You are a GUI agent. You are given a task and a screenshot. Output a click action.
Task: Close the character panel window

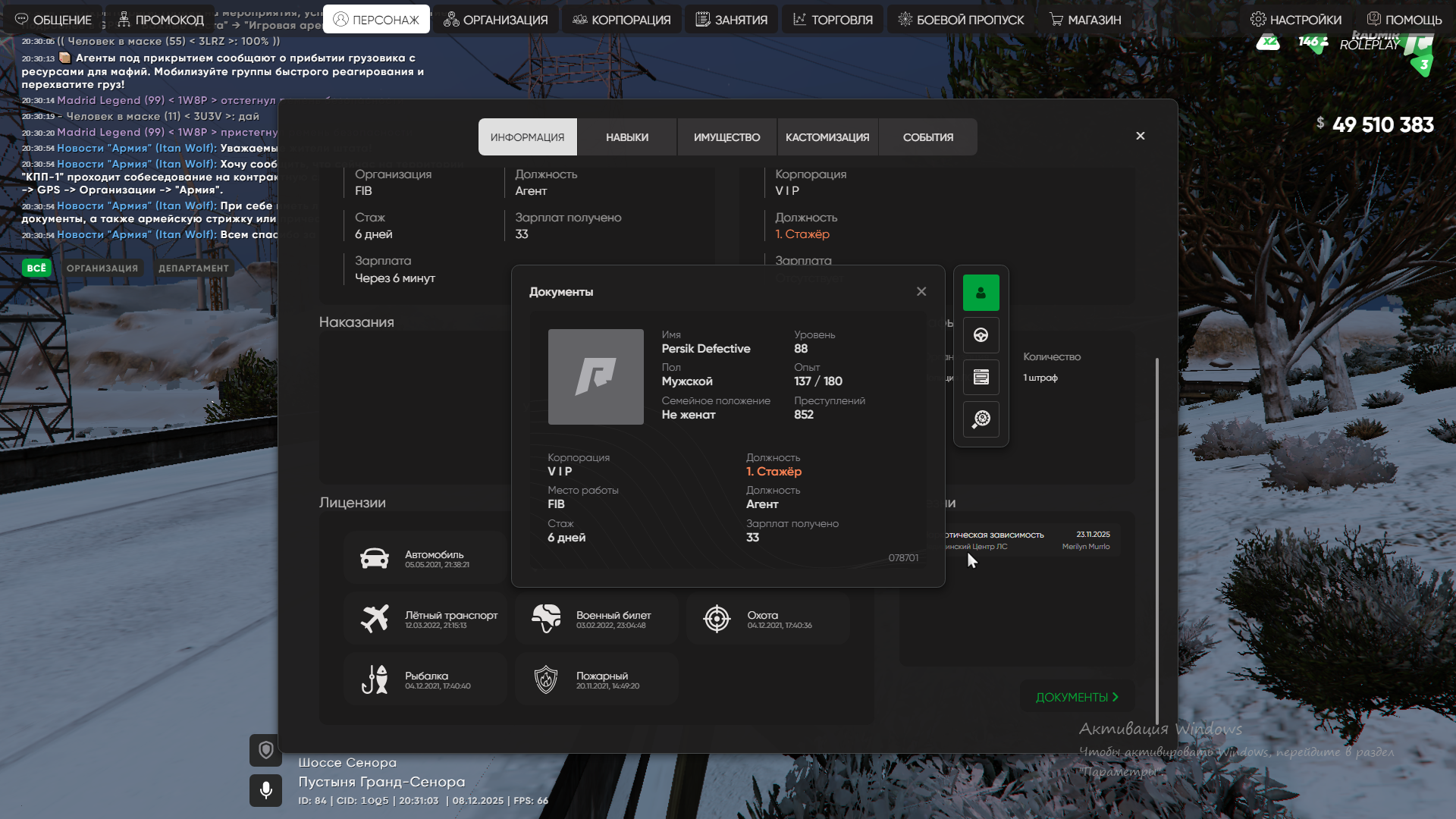1141,136
